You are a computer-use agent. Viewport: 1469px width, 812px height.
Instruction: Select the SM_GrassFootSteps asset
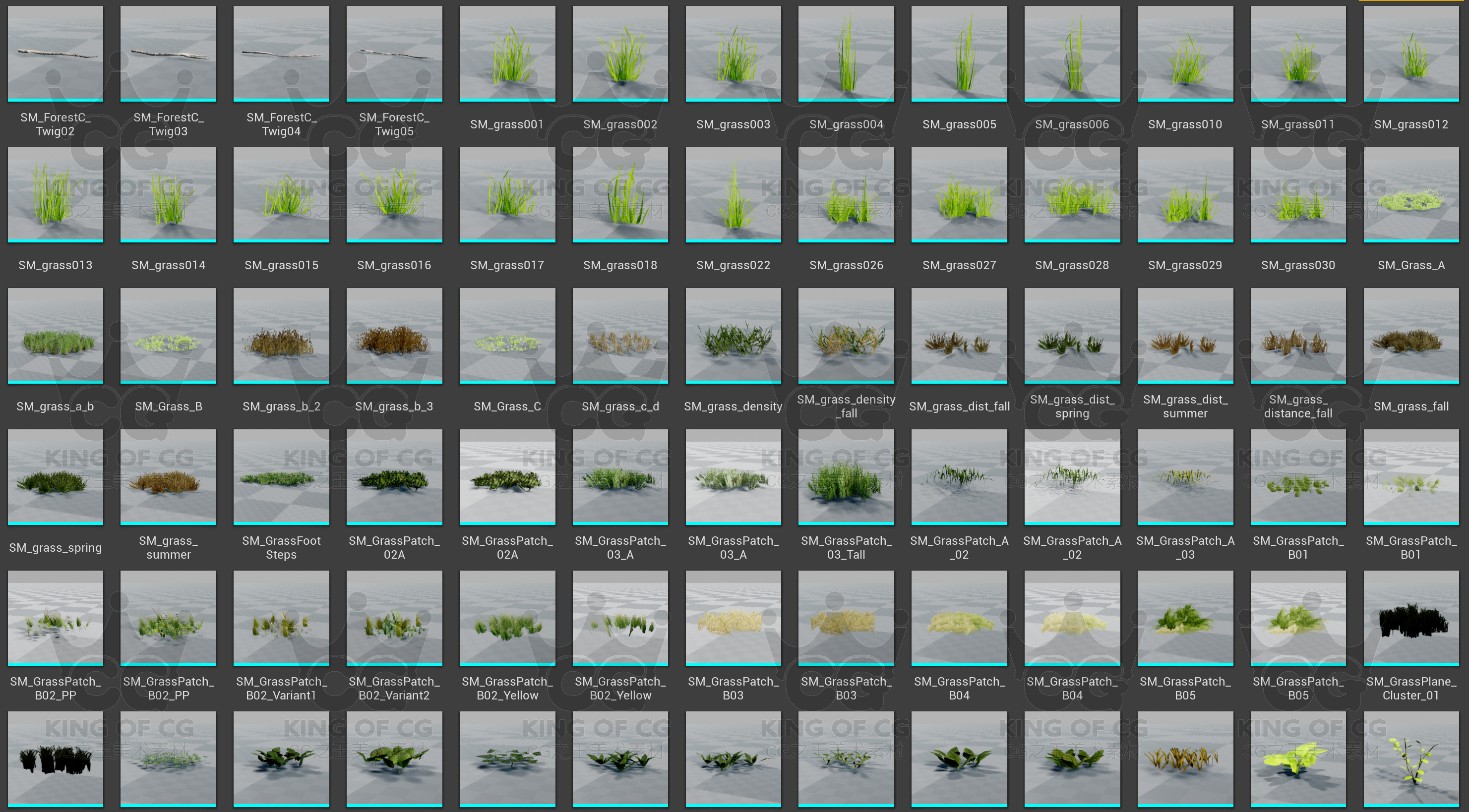point(281,476)
